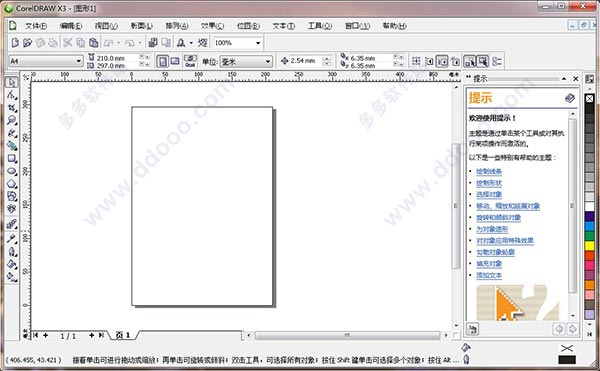Click the Options icon at property bar end

coord(497,61)
